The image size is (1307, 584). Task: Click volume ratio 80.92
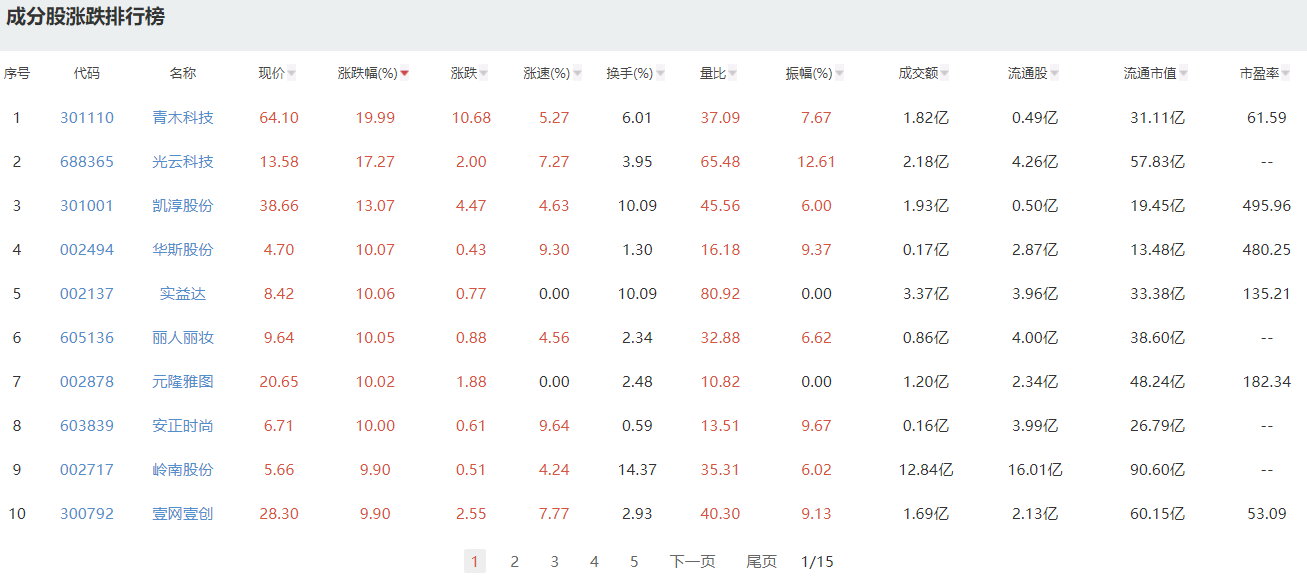pos(720,294)
